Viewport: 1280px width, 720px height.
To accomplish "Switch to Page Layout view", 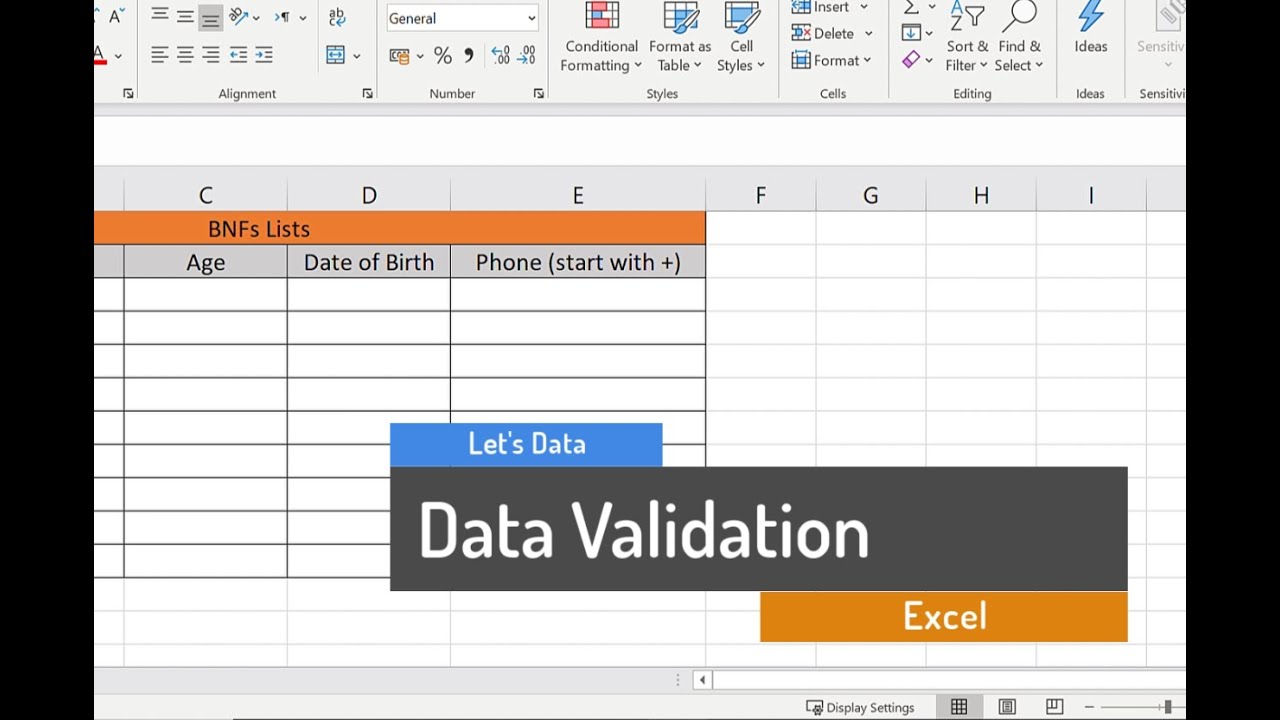I will pos(1007,707).
